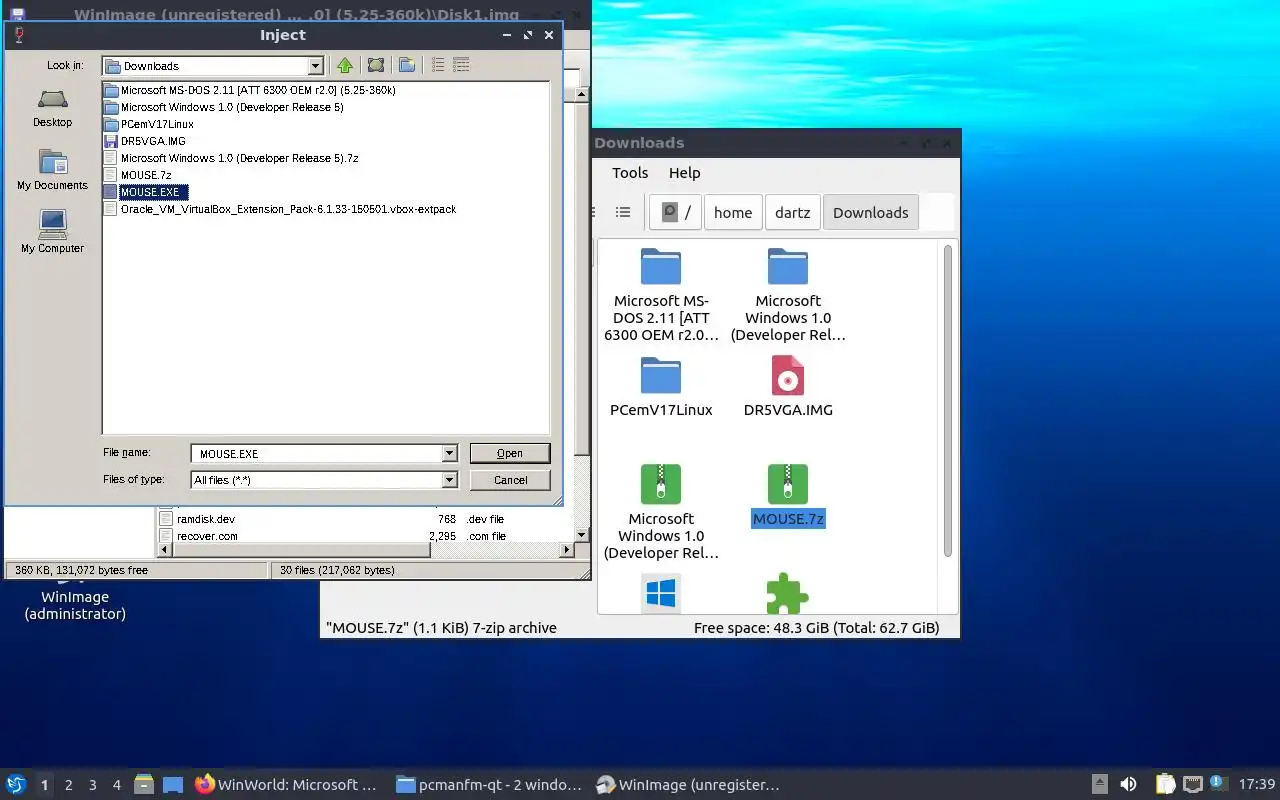This screenshot has height=800, width=1280.
Task: Switch Inject dialog to list view
Action: (438, 65)
